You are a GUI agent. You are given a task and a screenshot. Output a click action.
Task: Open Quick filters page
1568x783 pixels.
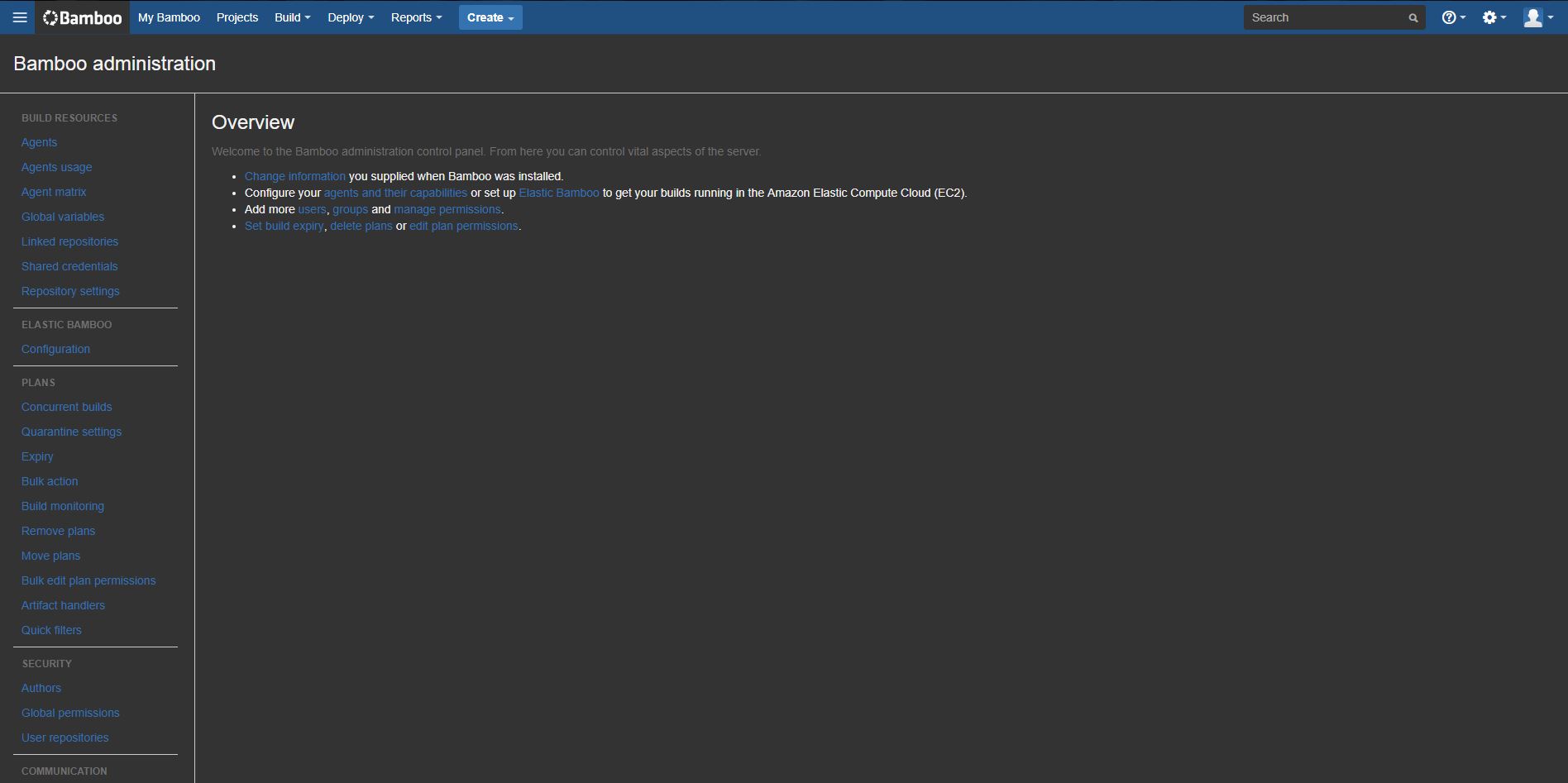click(51, 630)
